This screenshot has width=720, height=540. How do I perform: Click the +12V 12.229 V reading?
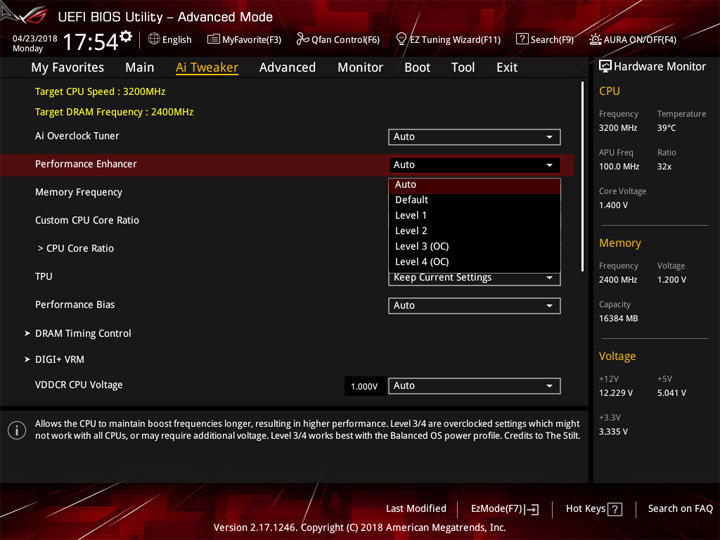(x=616, y=393)
